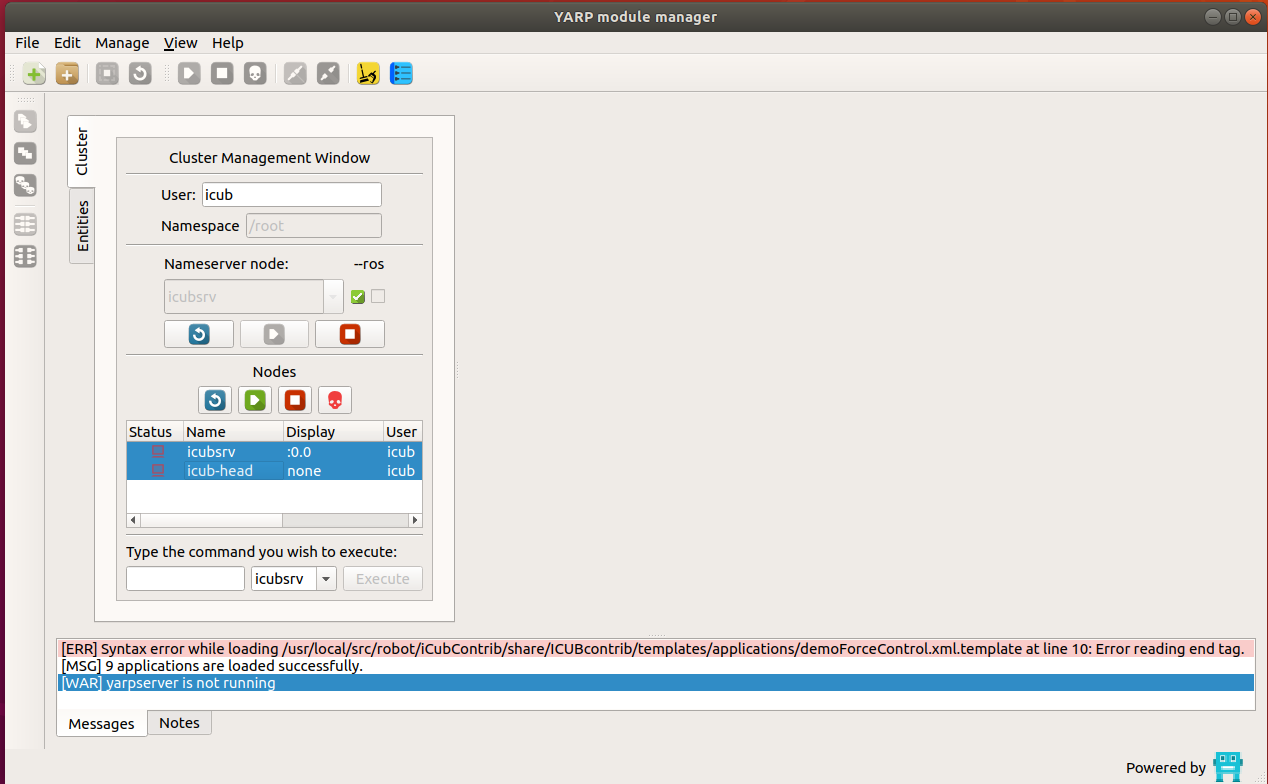Click the brown folder import icon in toolbar
Image resolution: width=1268 pixels, height=784 pixels.
click(67, 74)
